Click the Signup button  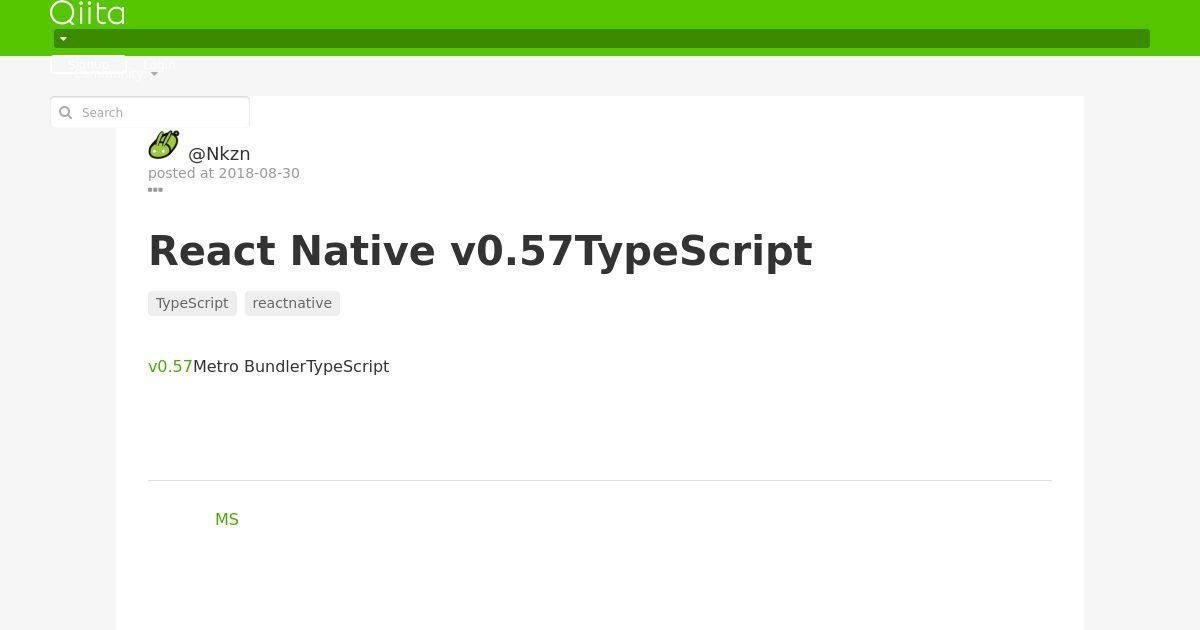click(88, 64)
